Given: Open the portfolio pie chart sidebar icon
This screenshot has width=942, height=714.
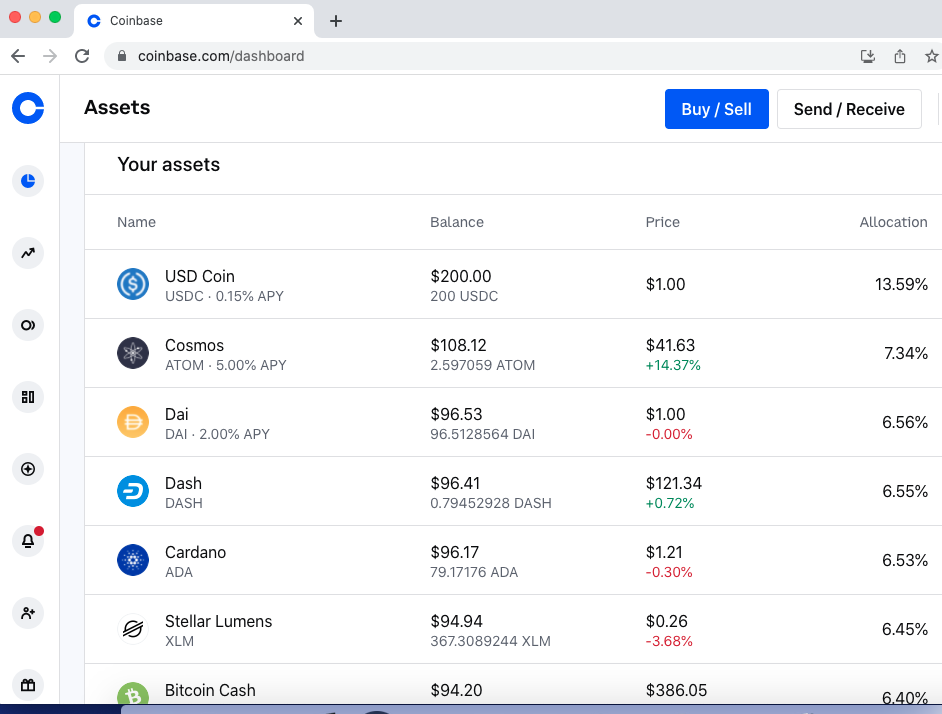Looking at the screenshot, I should coord(28,181).
